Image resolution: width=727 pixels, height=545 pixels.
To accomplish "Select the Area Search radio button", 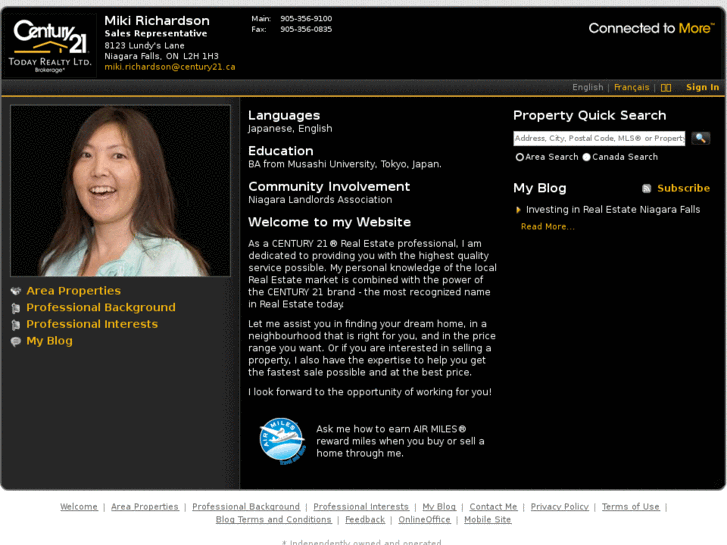I will tap(520, 157).
